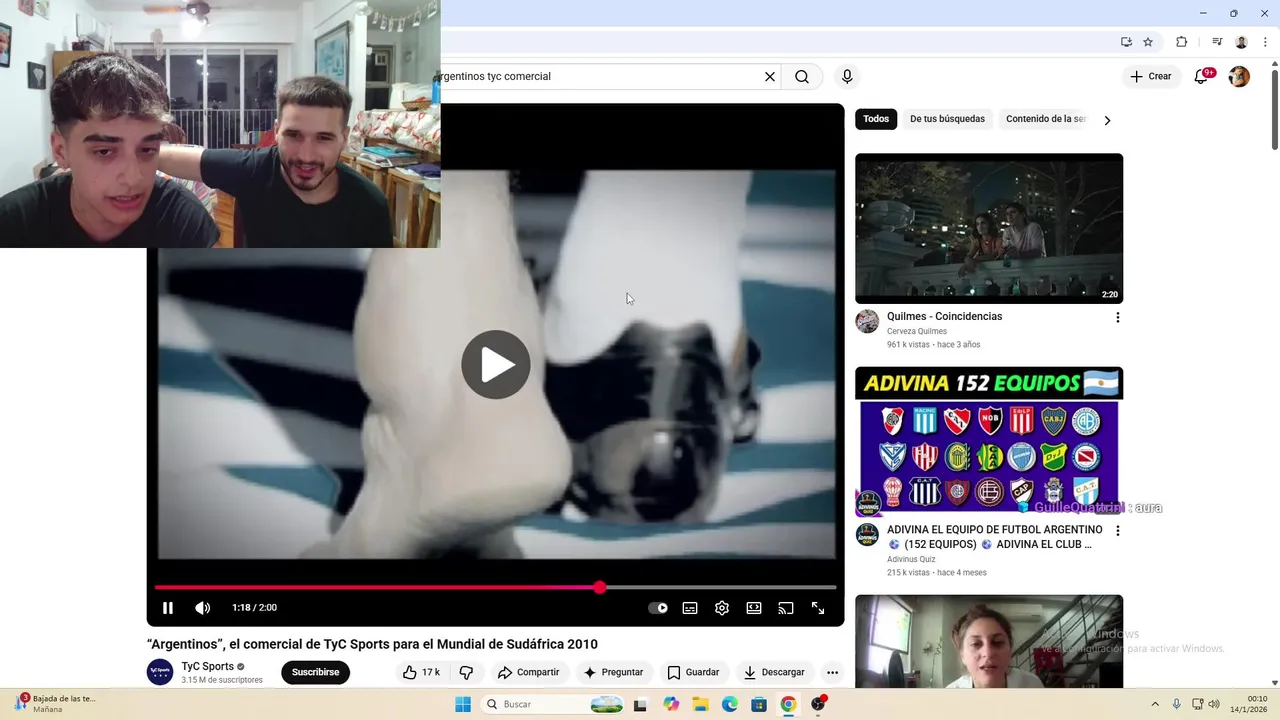Click the video title text Argentinos comercial

click(x=372, y=644)
